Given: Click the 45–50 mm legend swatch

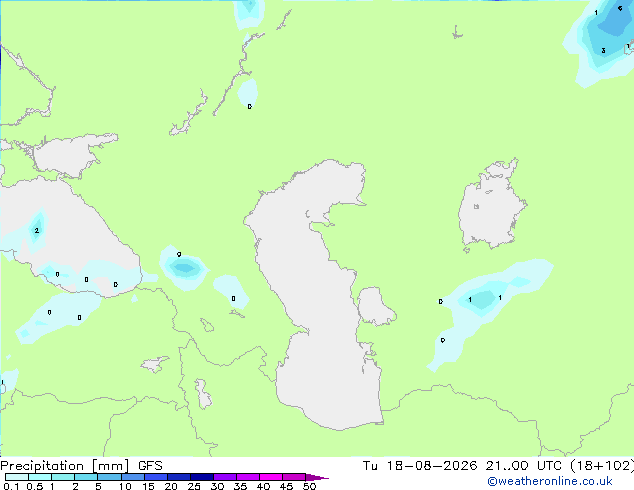Looking at the screenshot, I should (294, 477).
